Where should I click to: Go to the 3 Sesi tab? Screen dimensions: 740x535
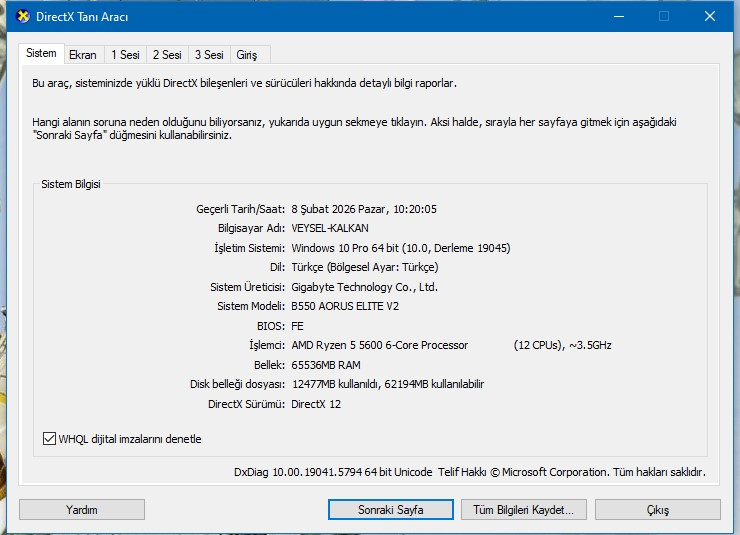pos(209,55)
